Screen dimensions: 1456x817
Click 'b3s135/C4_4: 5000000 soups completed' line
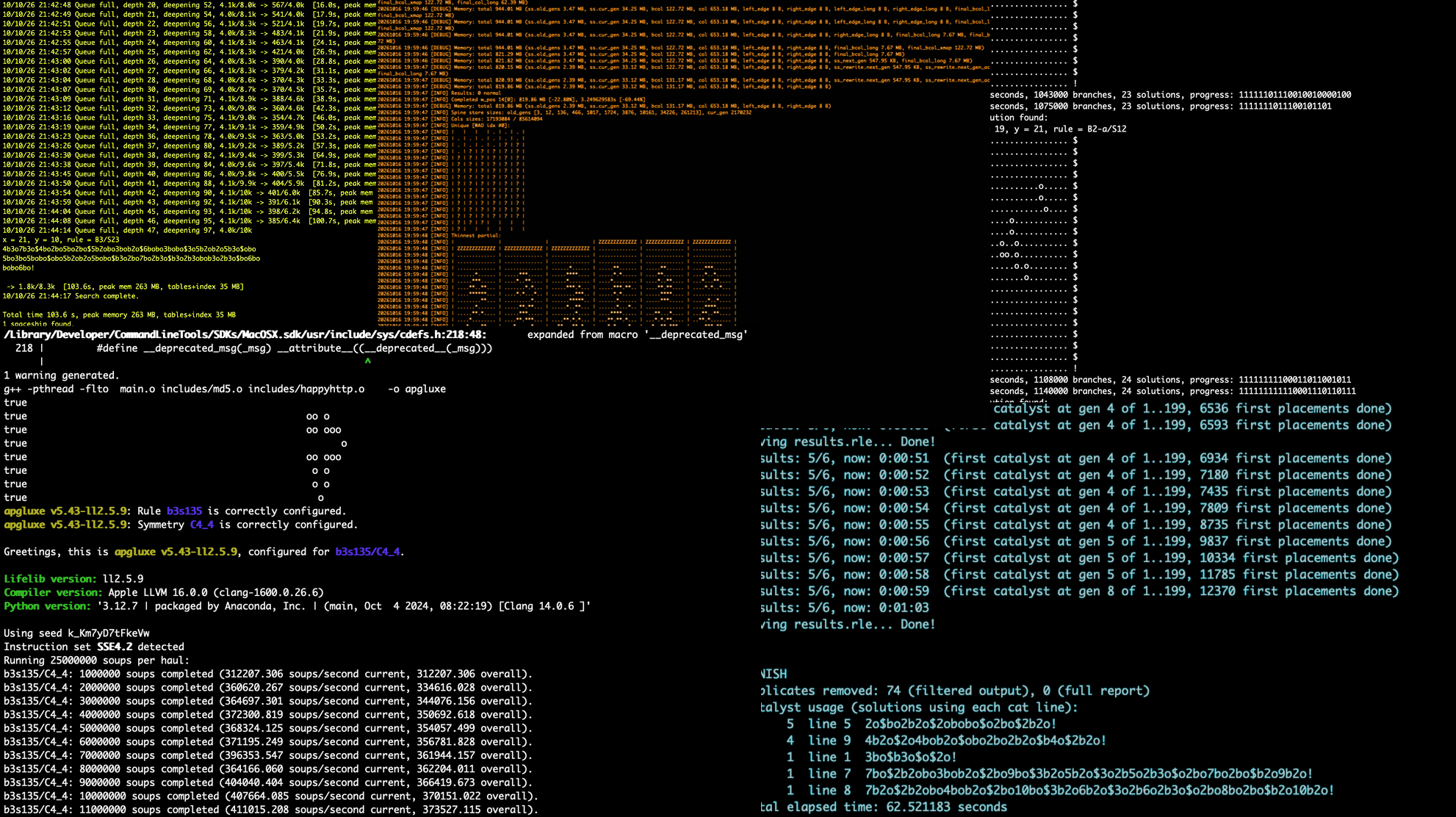click(x=268, y=728)
